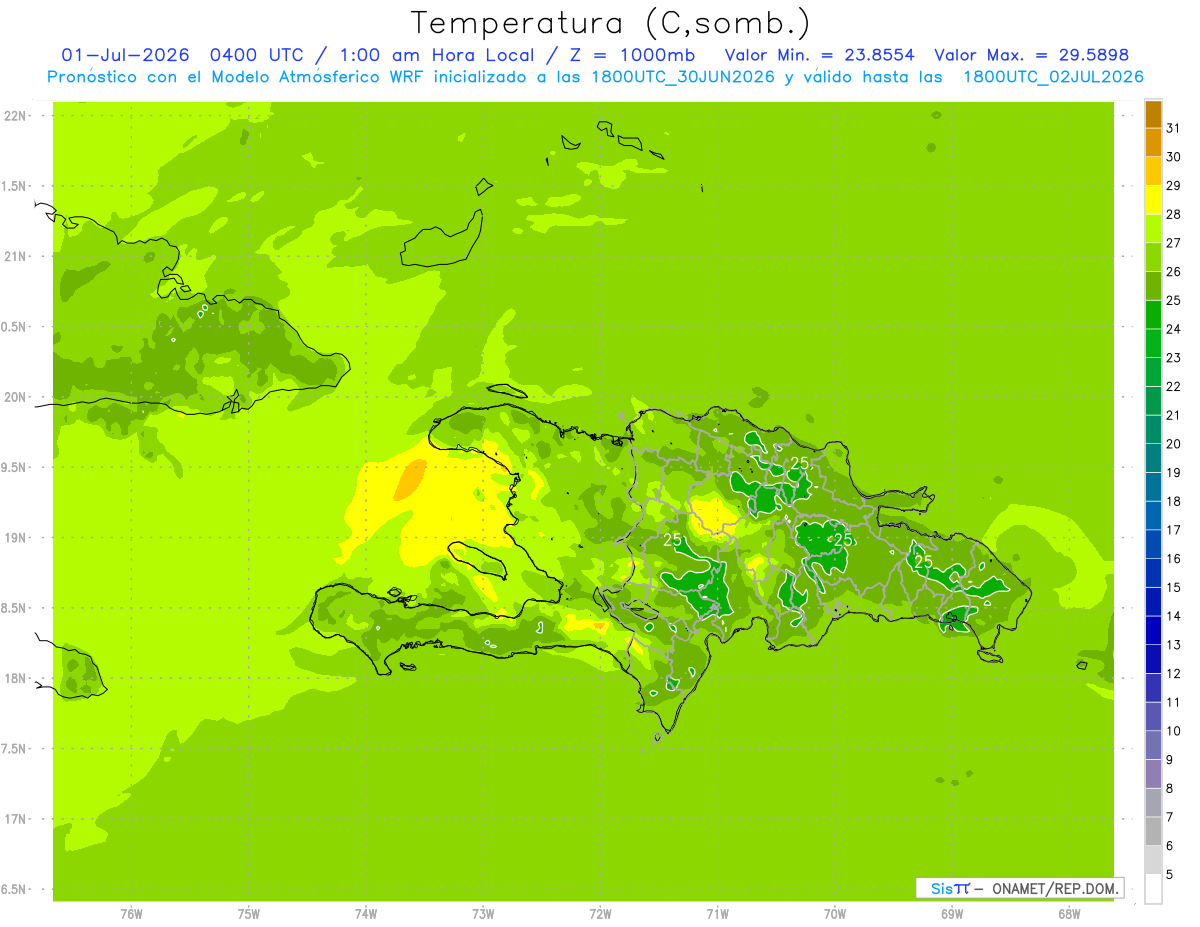This screenshot has height=927, width=1200.
Task: Click the 72W longitude axis label
Action: tap(600, 914)
